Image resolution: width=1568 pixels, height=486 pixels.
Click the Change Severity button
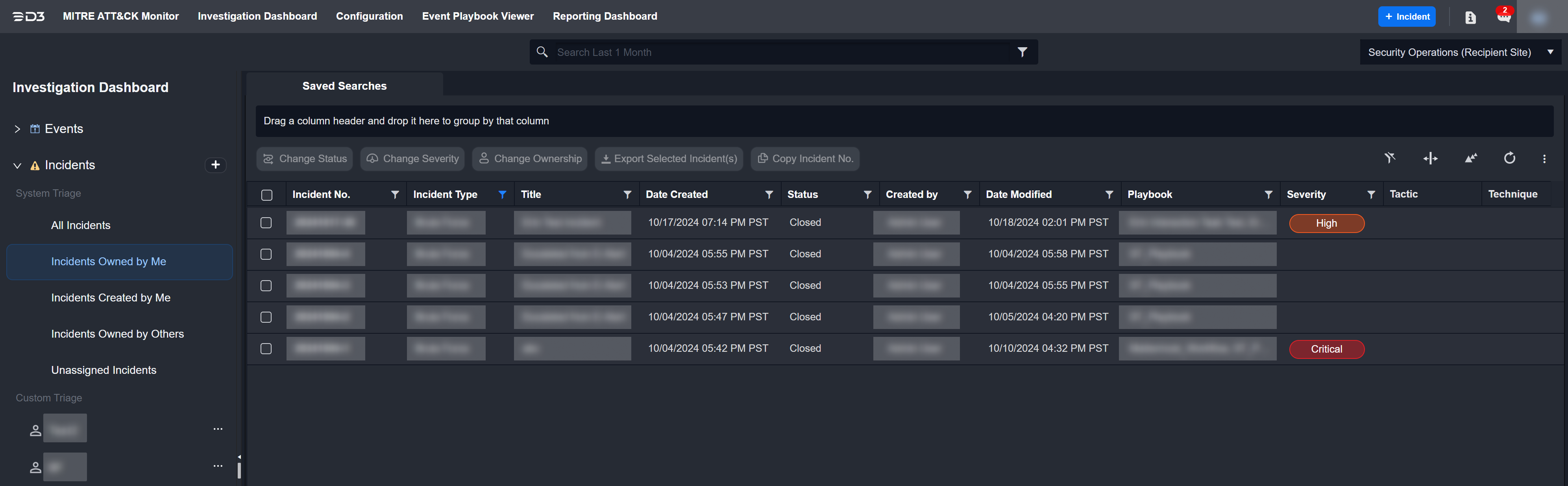click(x=412, y=159)
